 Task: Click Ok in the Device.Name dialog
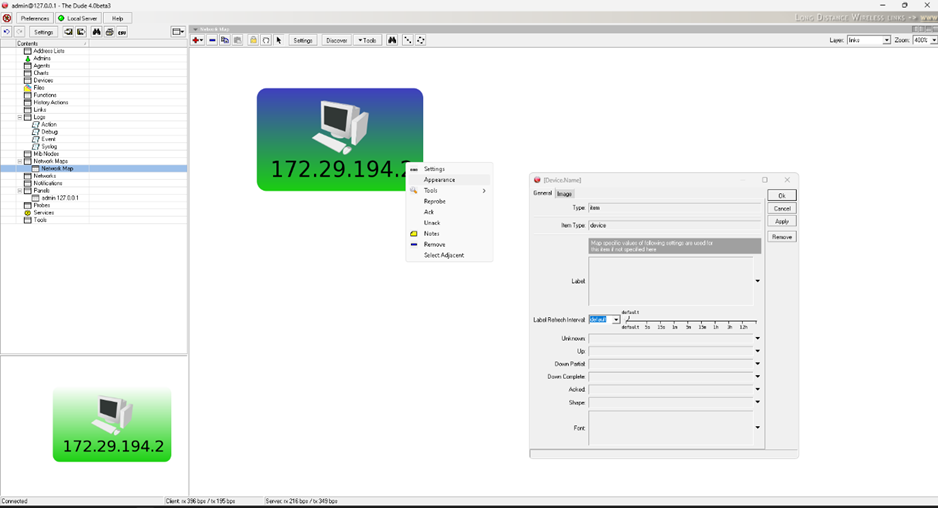[x=781, y=196]
